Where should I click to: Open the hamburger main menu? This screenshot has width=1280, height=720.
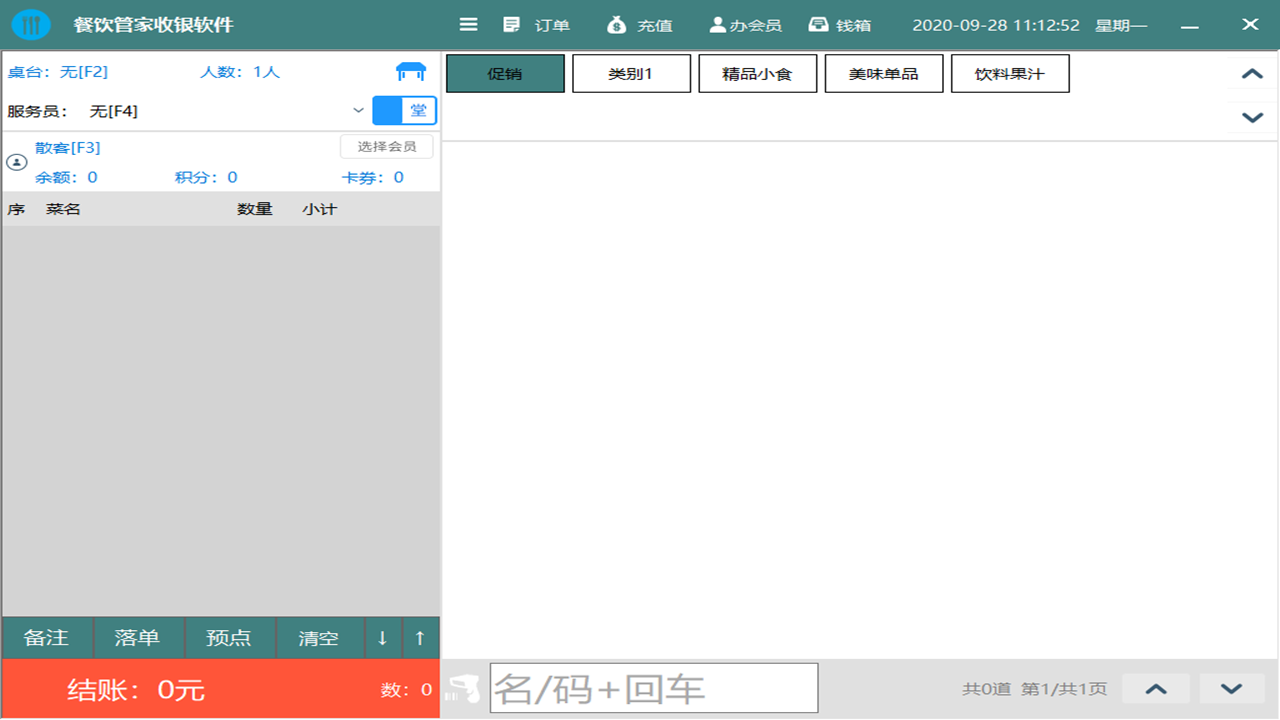point(468,24)
